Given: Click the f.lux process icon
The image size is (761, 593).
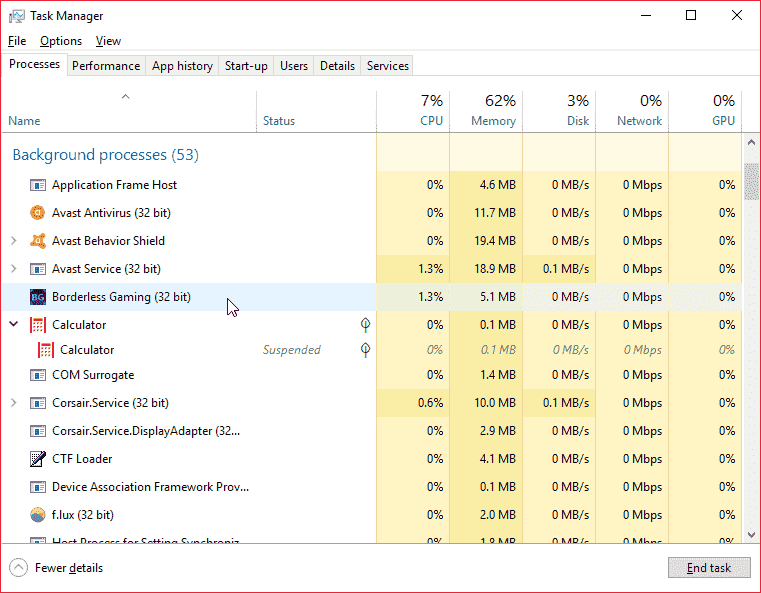Looking at the screenshot, I should click(38, 515).
